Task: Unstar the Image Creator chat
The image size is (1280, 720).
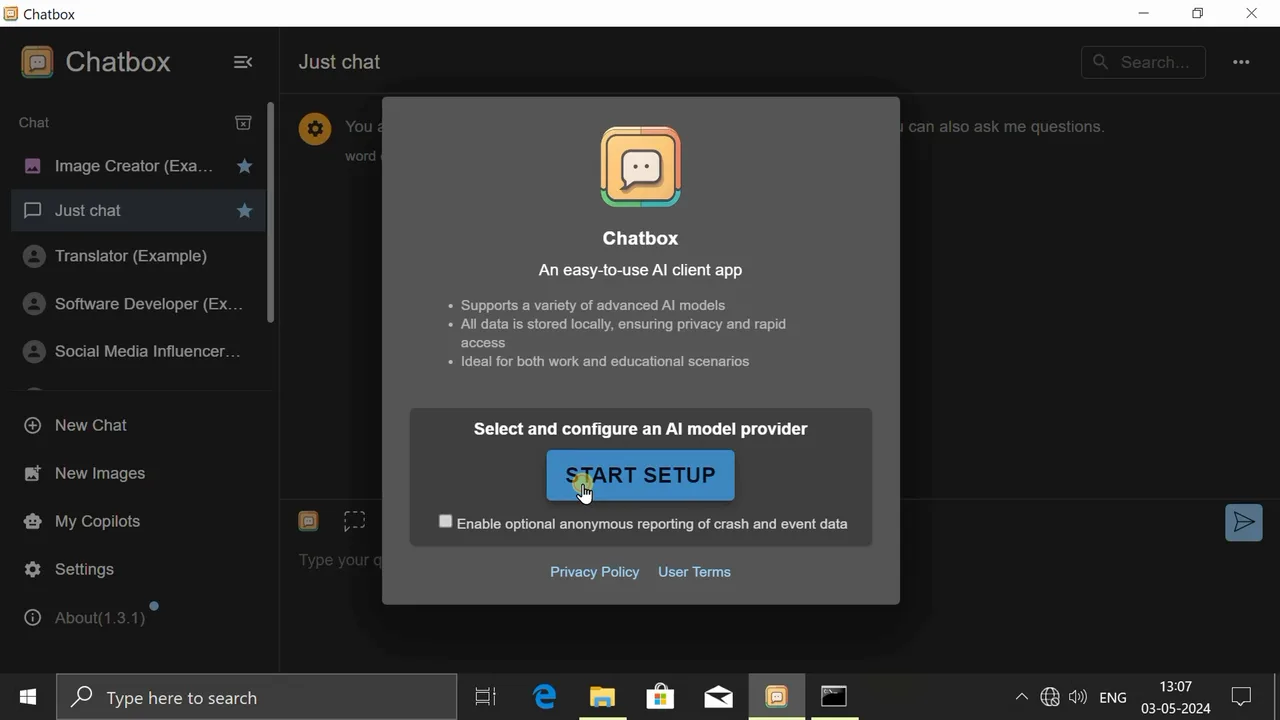Action: pyautogui.click(x=244, y=166)
